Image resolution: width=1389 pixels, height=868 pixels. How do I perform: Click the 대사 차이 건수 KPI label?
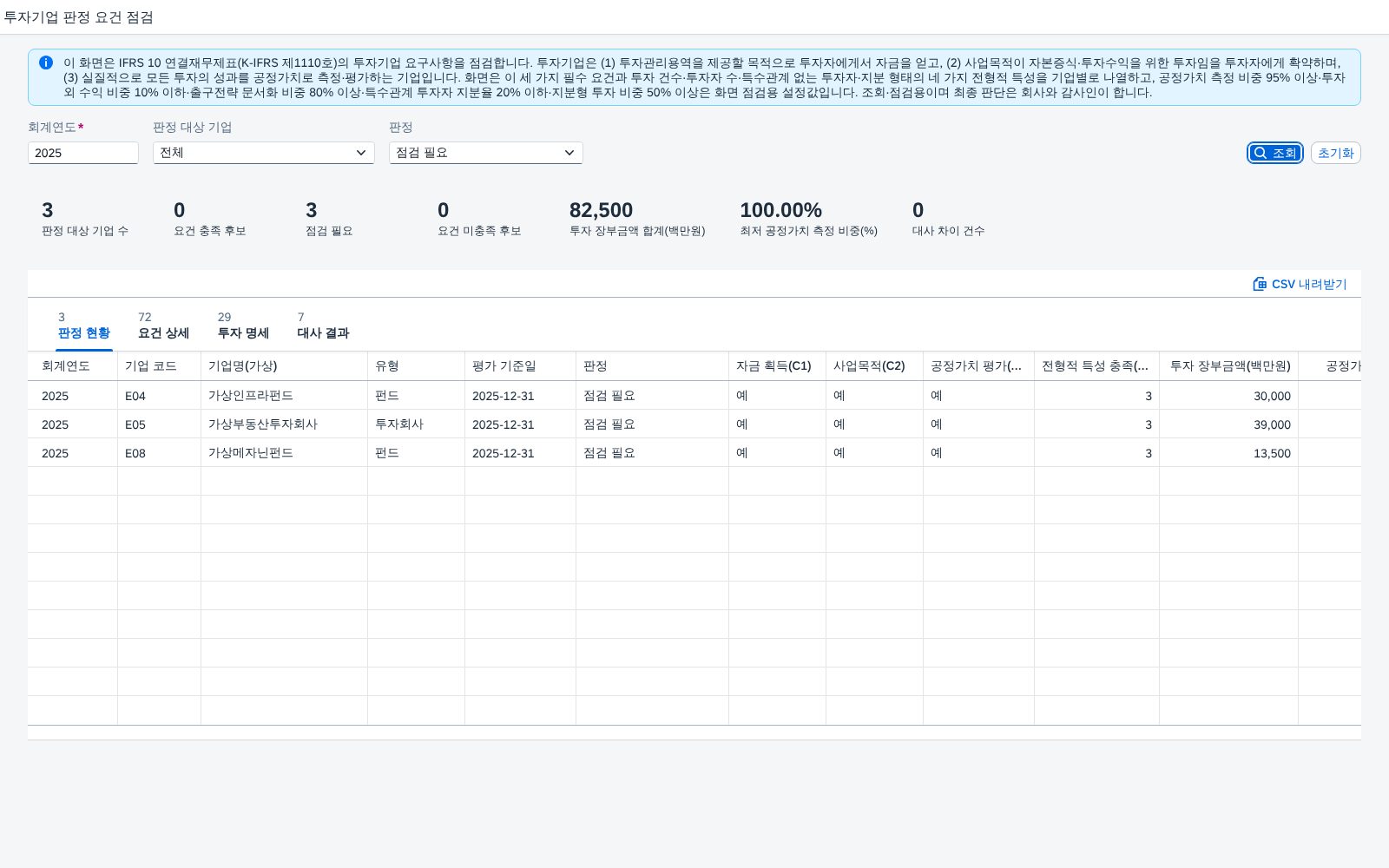pos(948,231)
